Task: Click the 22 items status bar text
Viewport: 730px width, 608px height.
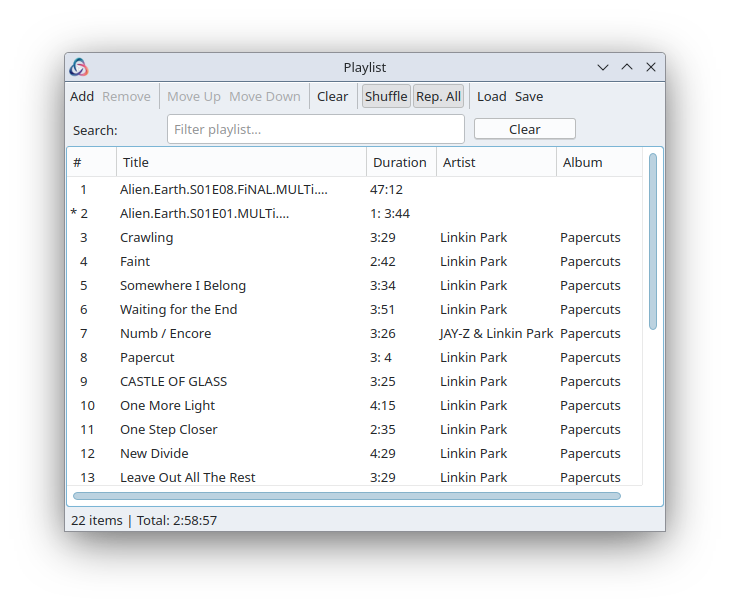Action: (x=97, y=520)
